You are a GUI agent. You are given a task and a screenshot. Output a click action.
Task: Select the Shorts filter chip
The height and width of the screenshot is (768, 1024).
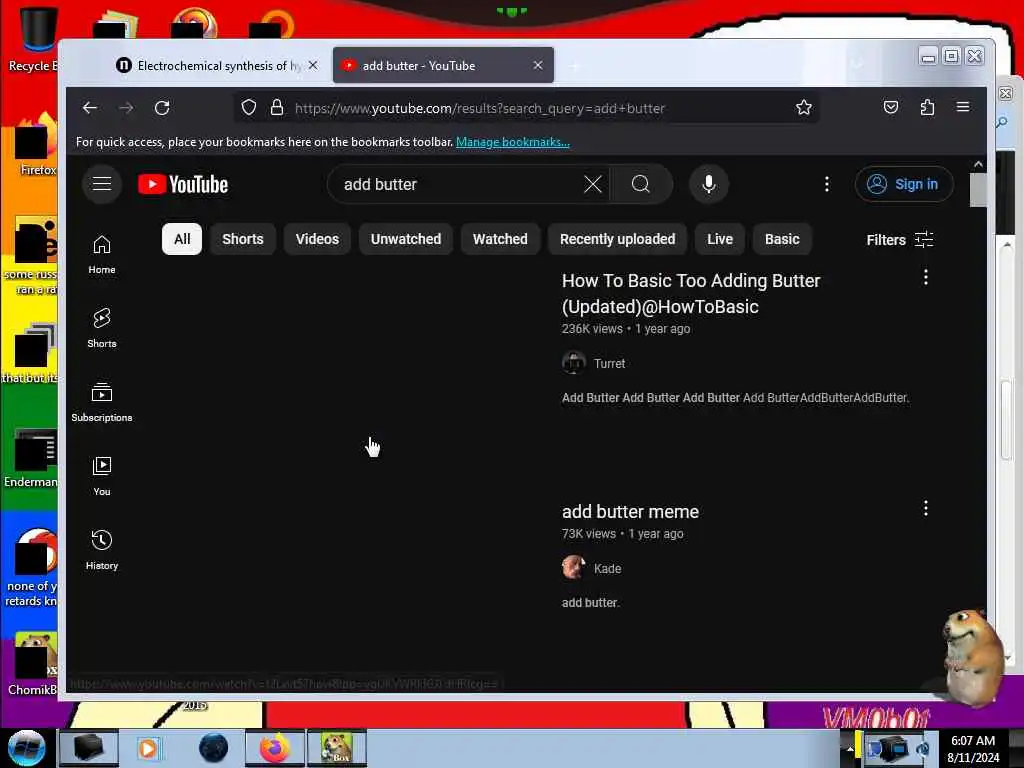tap(243, 239)
